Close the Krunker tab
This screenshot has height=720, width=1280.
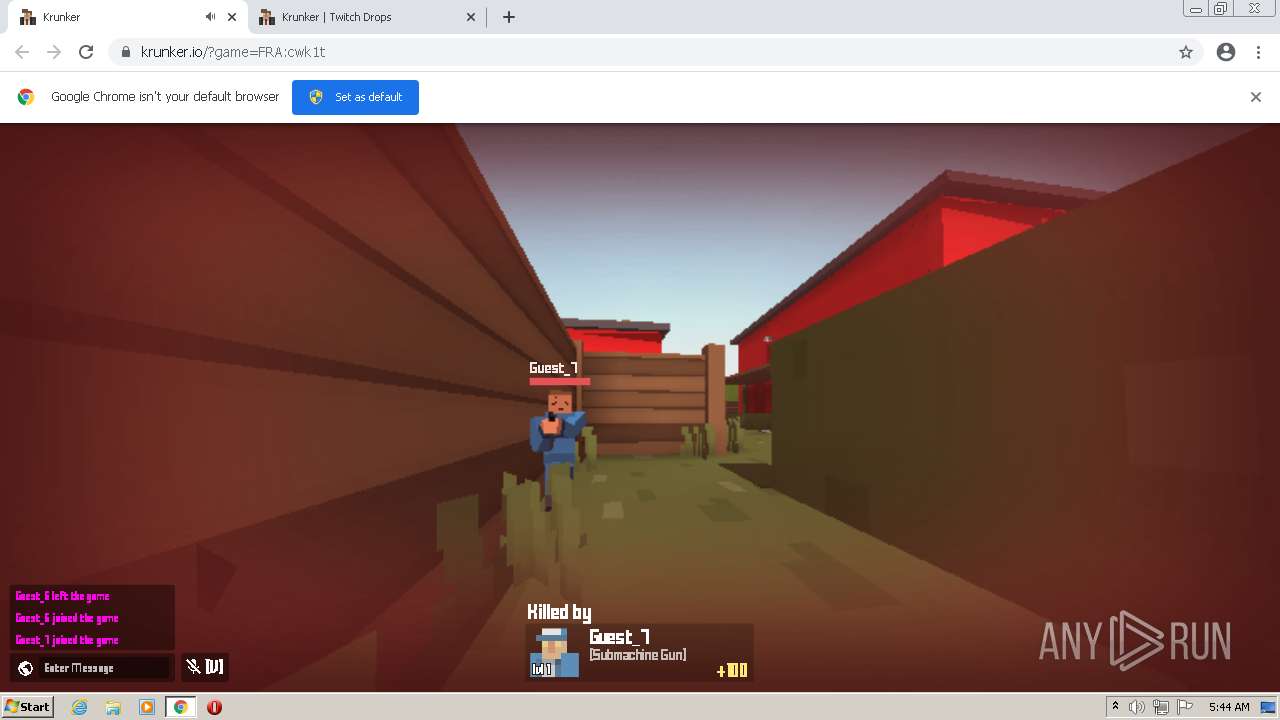[232, 17]
